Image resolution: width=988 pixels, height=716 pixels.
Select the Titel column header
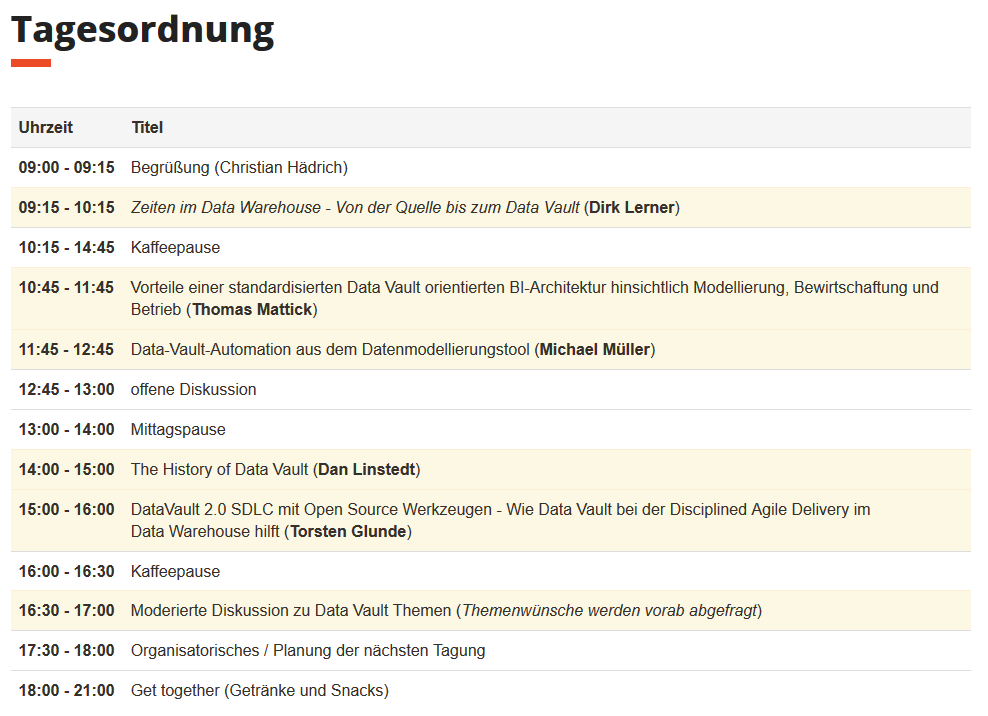tap(147, 127)
